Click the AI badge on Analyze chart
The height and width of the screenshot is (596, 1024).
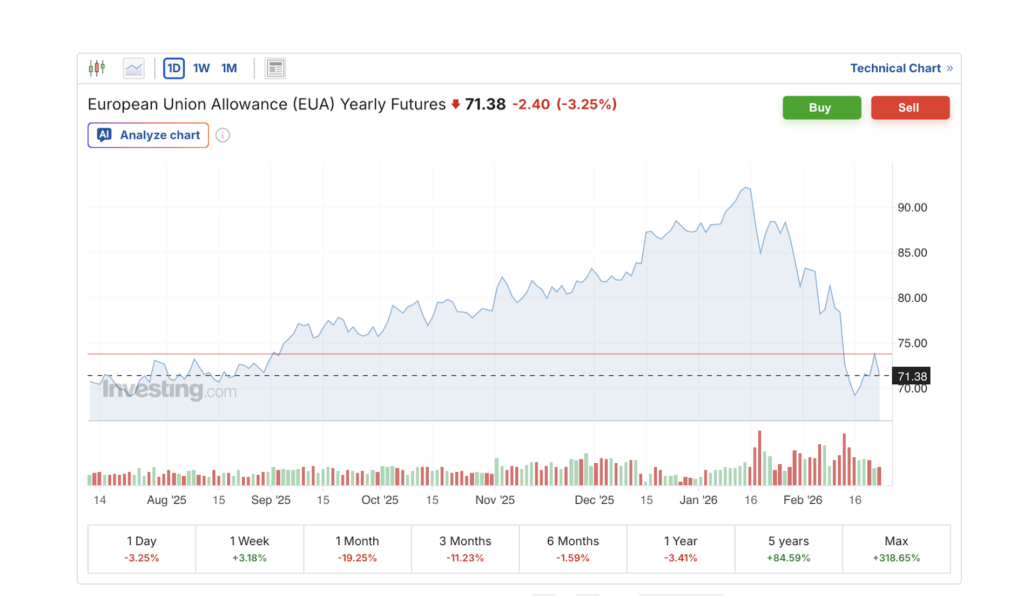104,135
